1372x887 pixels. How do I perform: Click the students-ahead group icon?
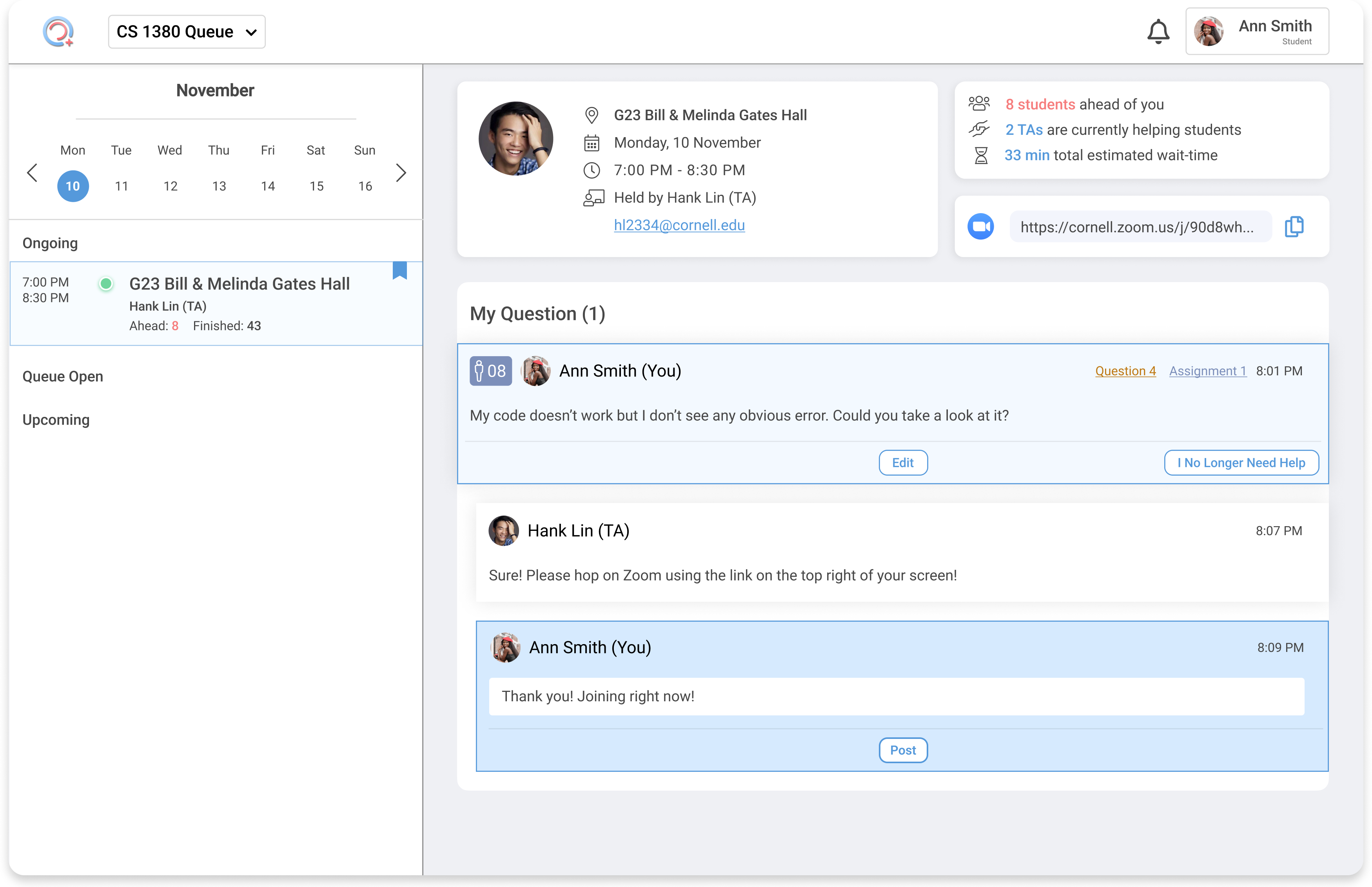pyautogui.click(x=979, y=104)
